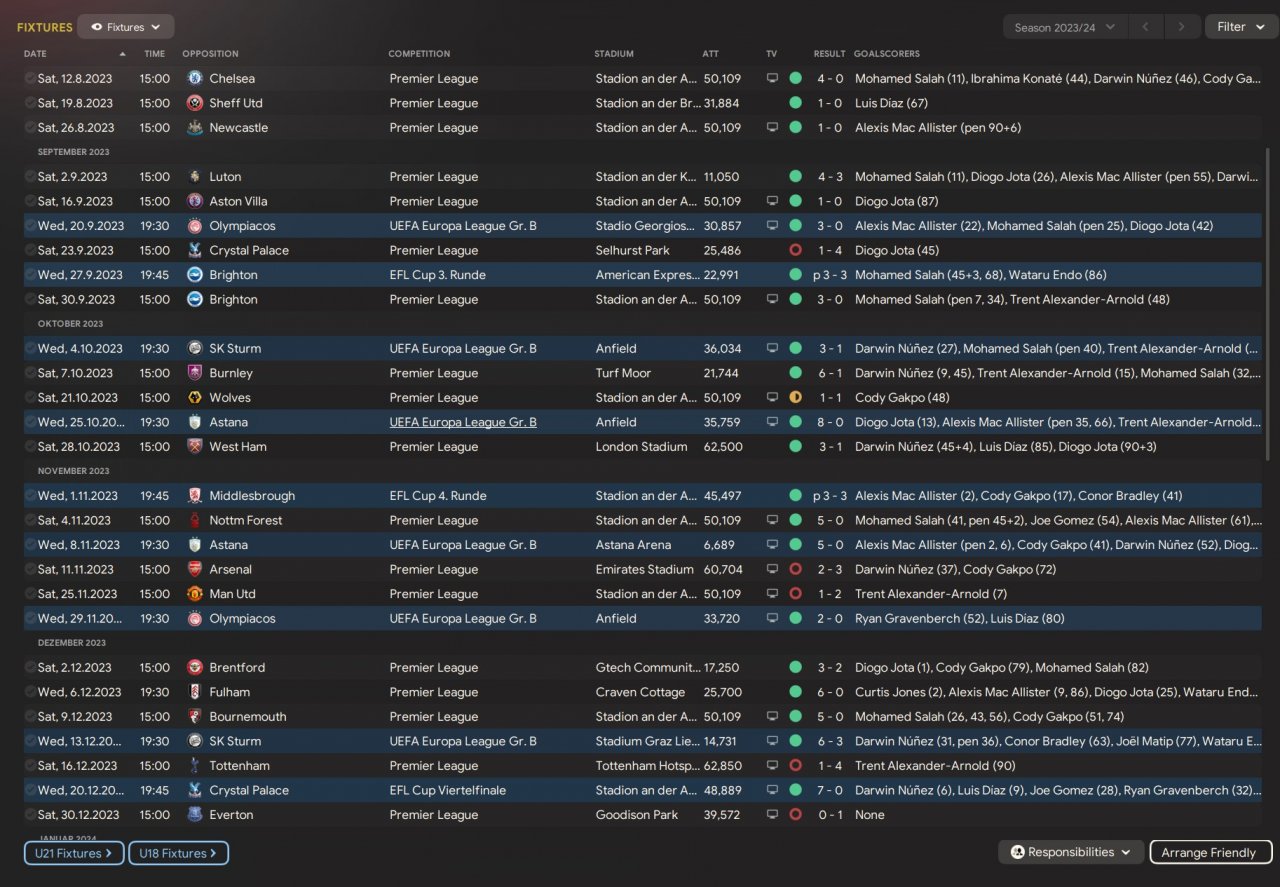The image size is (1280, 887).
Task: Select the Emirates Stadium cell
Action: [x=644, y=570]
